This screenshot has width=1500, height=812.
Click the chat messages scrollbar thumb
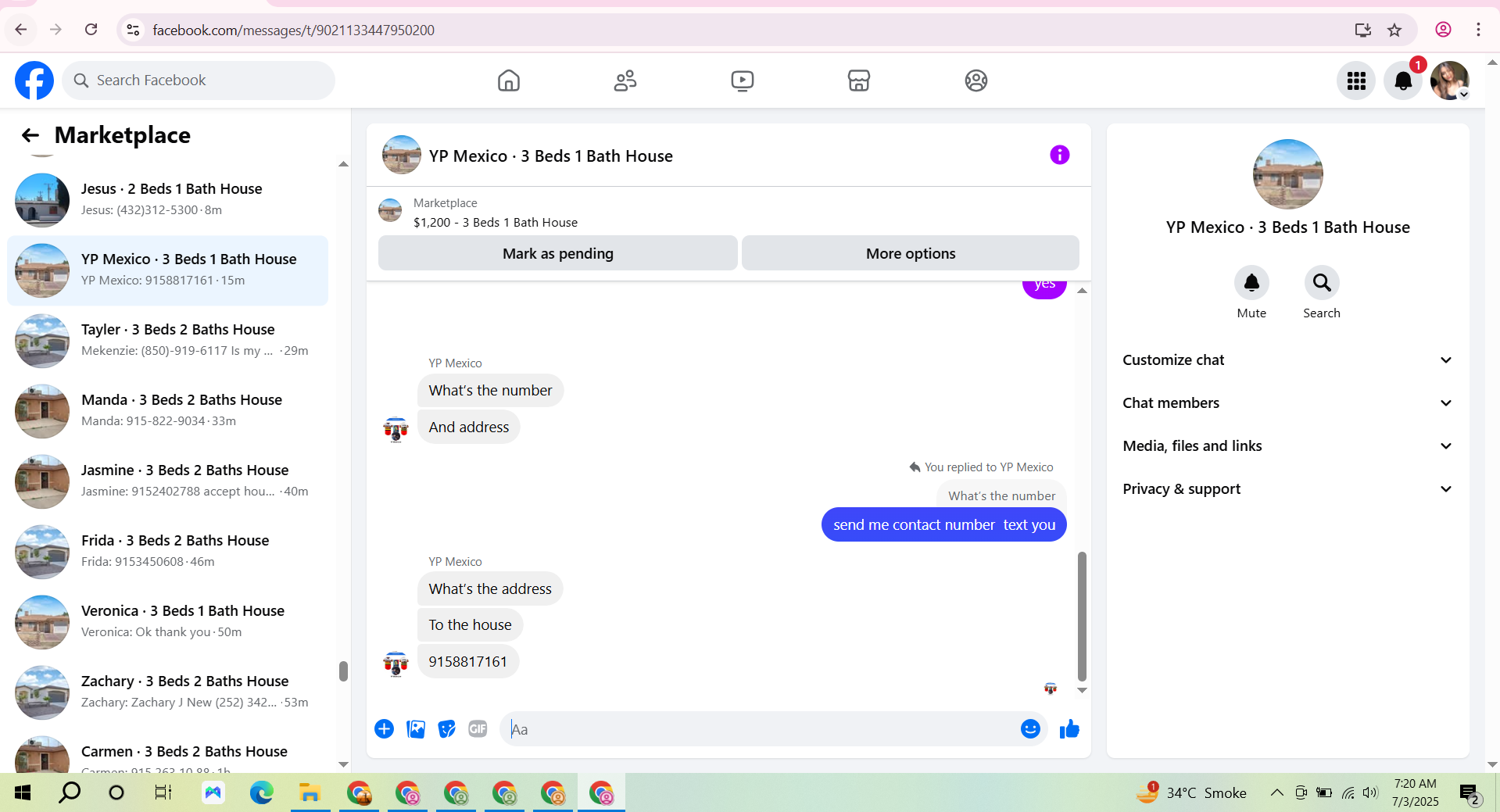click(x=1082, y=617)
